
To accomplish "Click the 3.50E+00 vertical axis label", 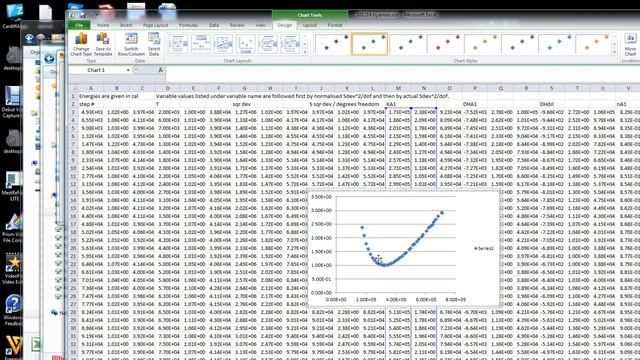I will [x=321, y=197].
